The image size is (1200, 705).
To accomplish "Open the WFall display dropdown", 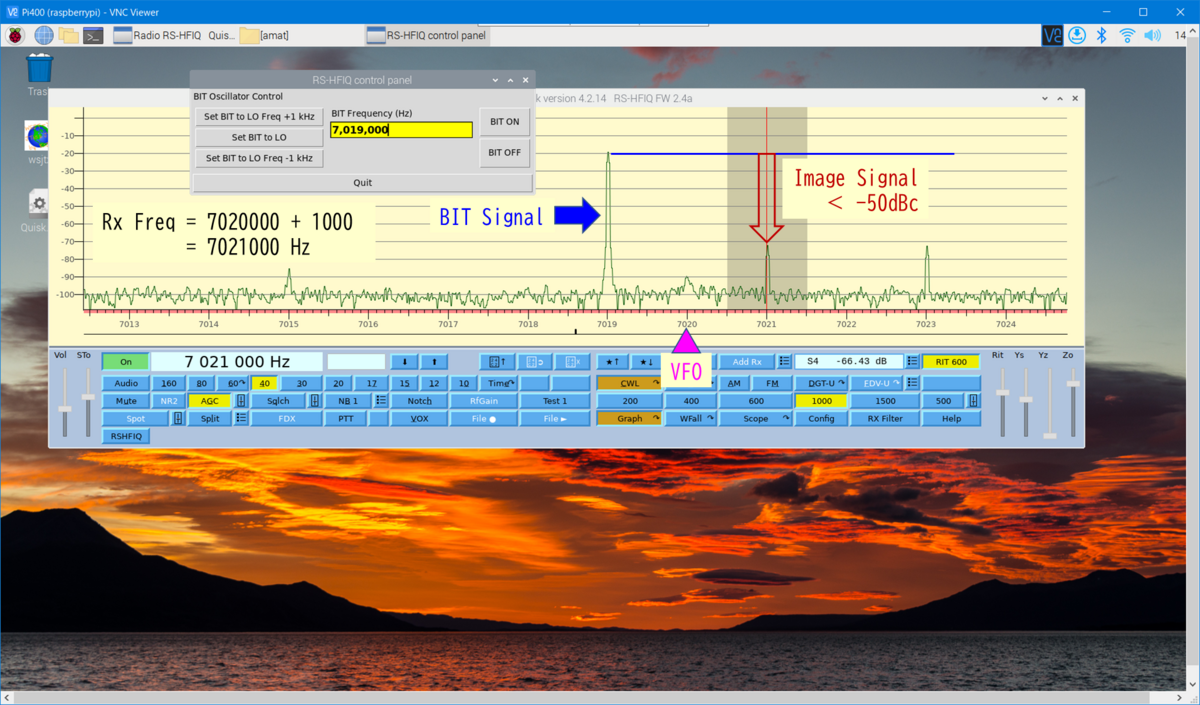I will coord(691,419).
